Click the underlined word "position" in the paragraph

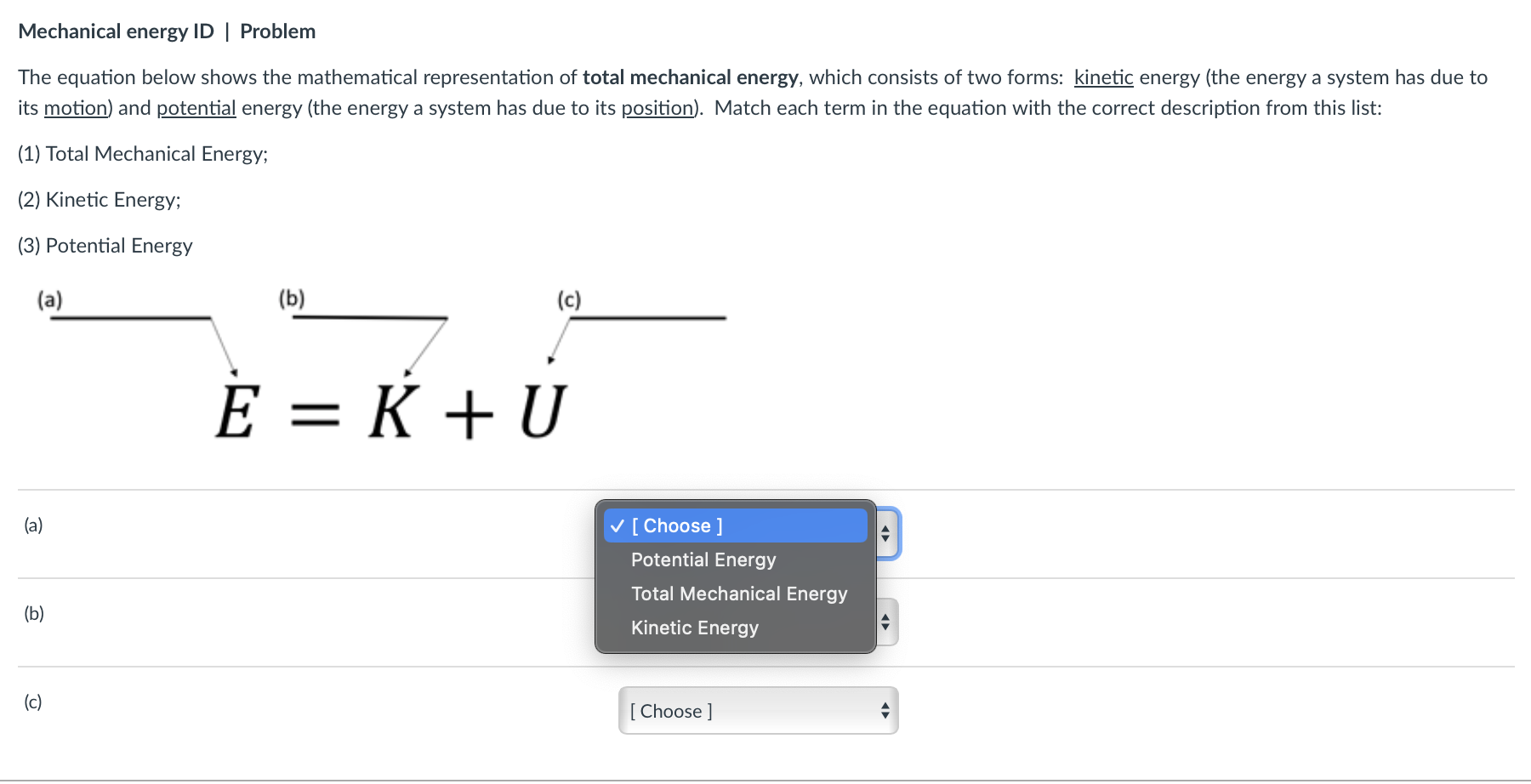click(x=656, y=108)
